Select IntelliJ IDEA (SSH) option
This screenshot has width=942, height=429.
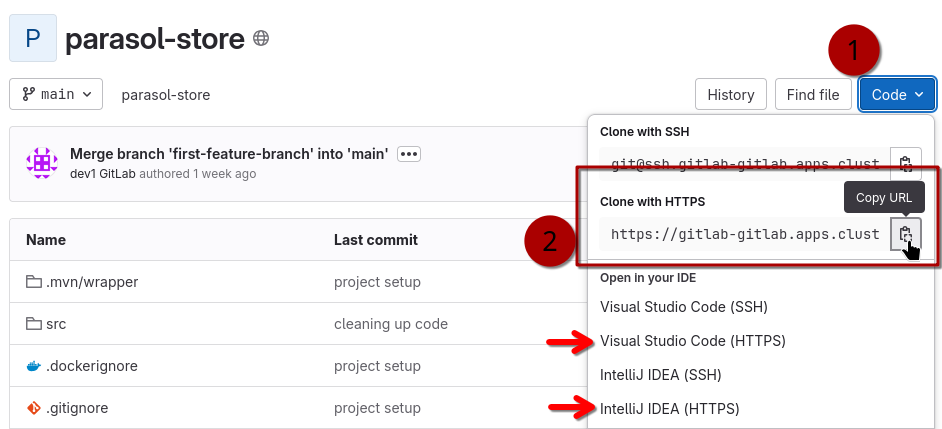660,375
